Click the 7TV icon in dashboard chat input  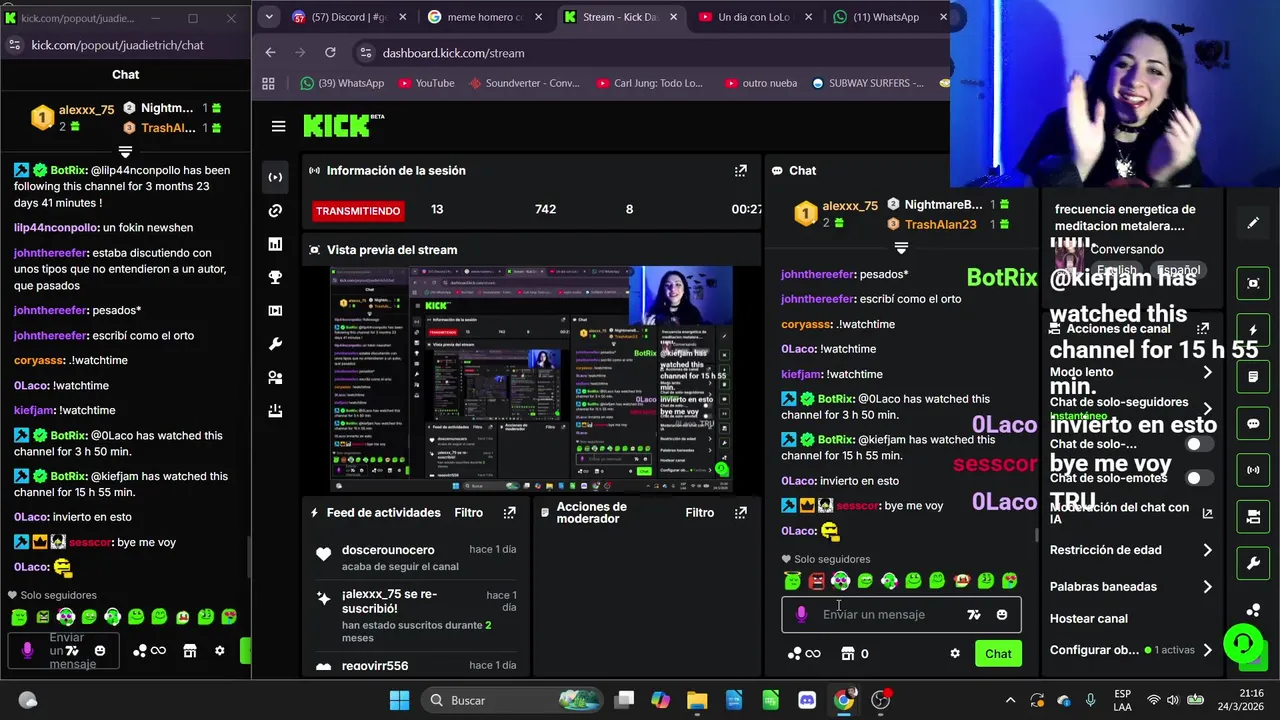(x=974, y=615)
